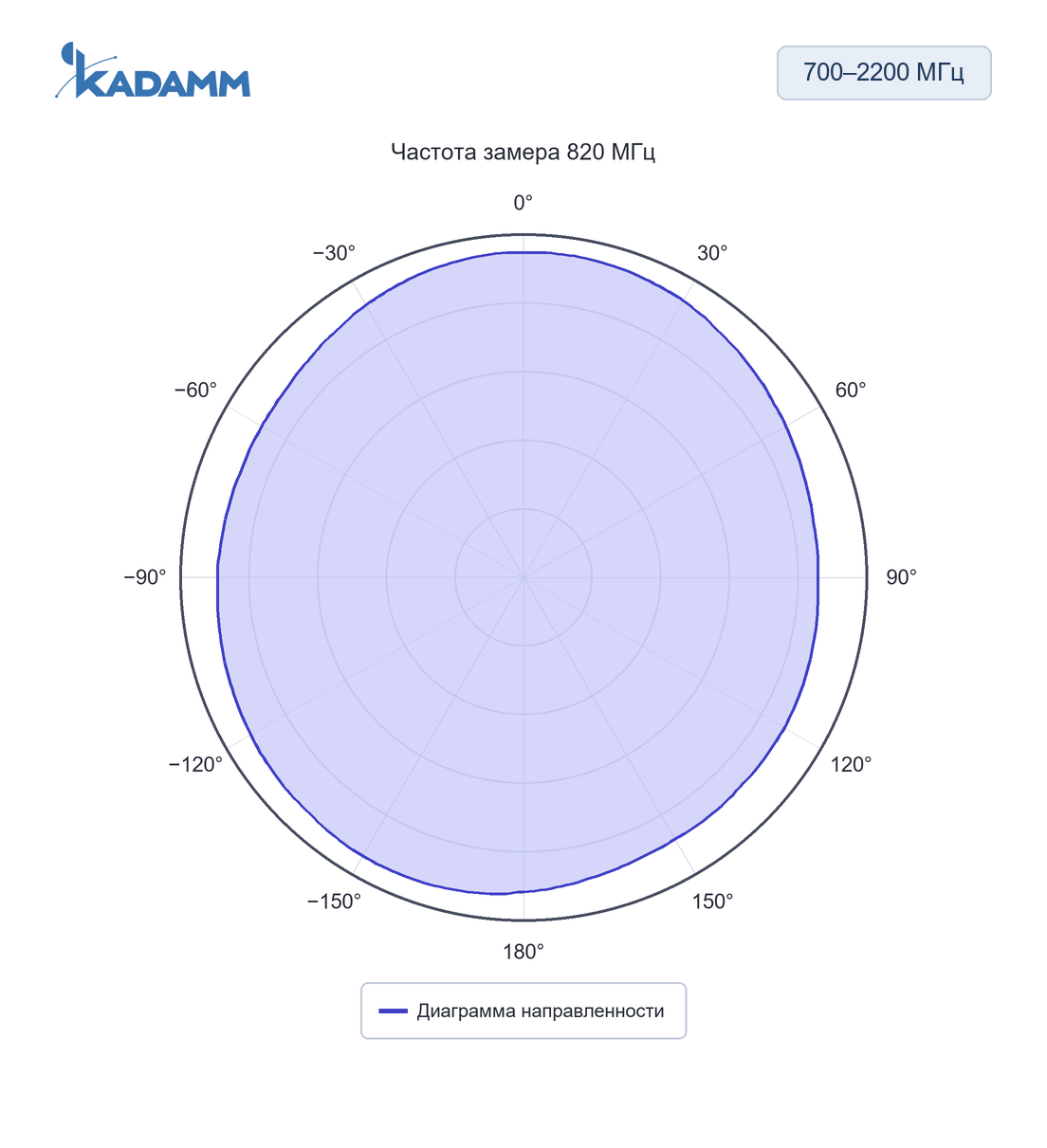Click the −120° angle label
The height and width of the screenshot is (1148, 1047).
pos(195,765)
